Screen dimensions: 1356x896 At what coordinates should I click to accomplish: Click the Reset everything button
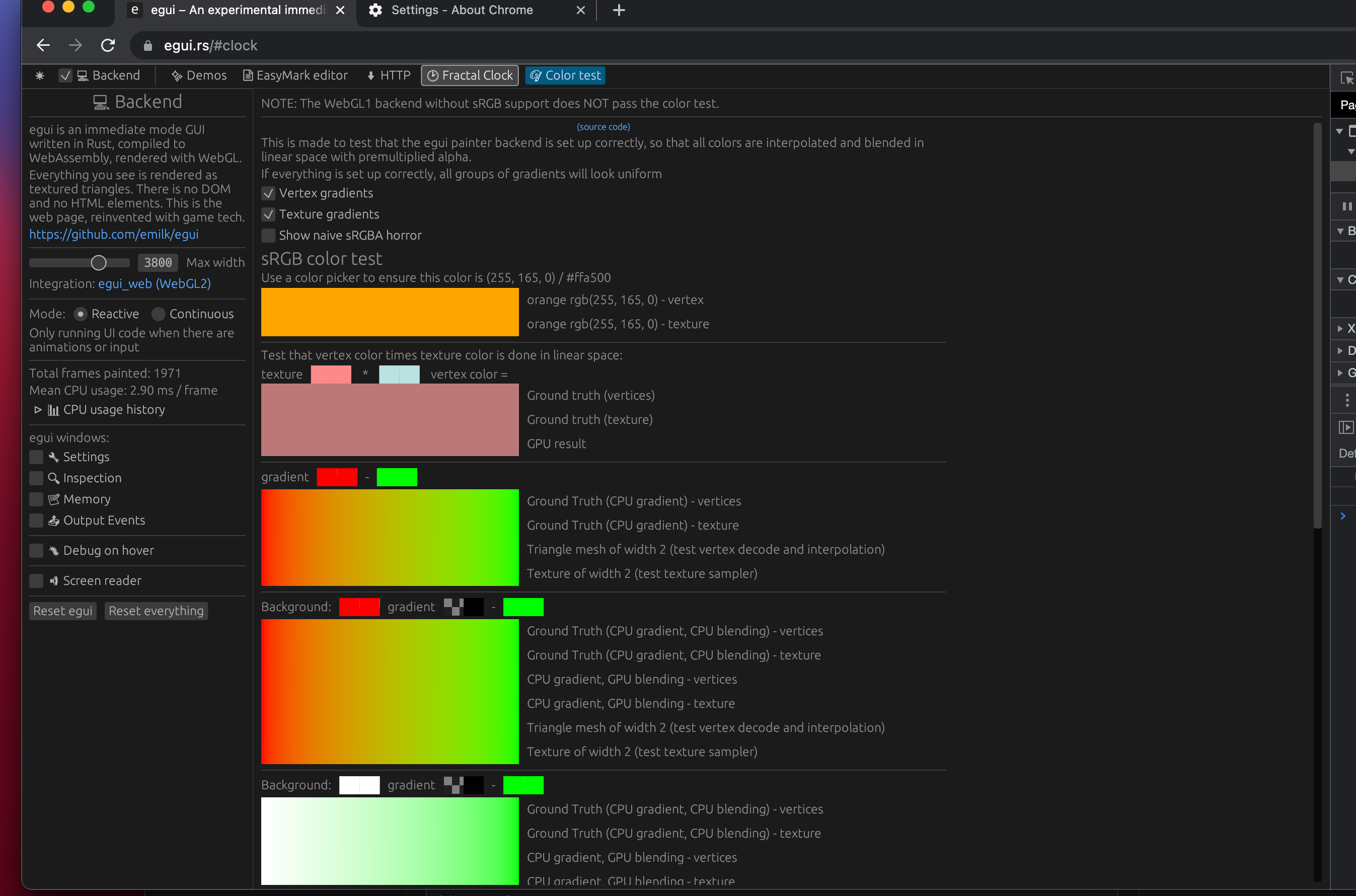click(x=156, y=610)
